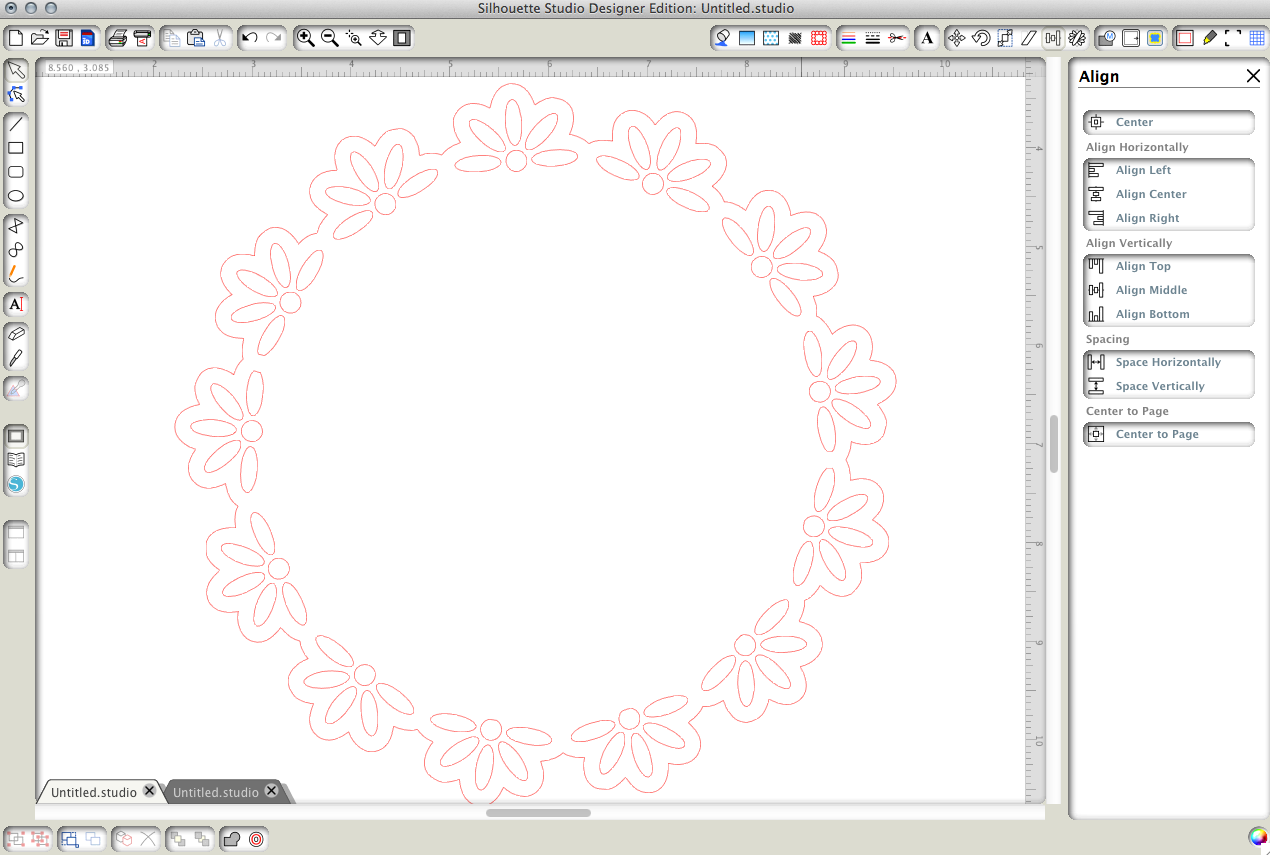Image resolution: width=1270 pixels, height=855 pixels.
Task: Open the Fill Pattern window icon
Action: pyautogui.click(x=771, y=38)
